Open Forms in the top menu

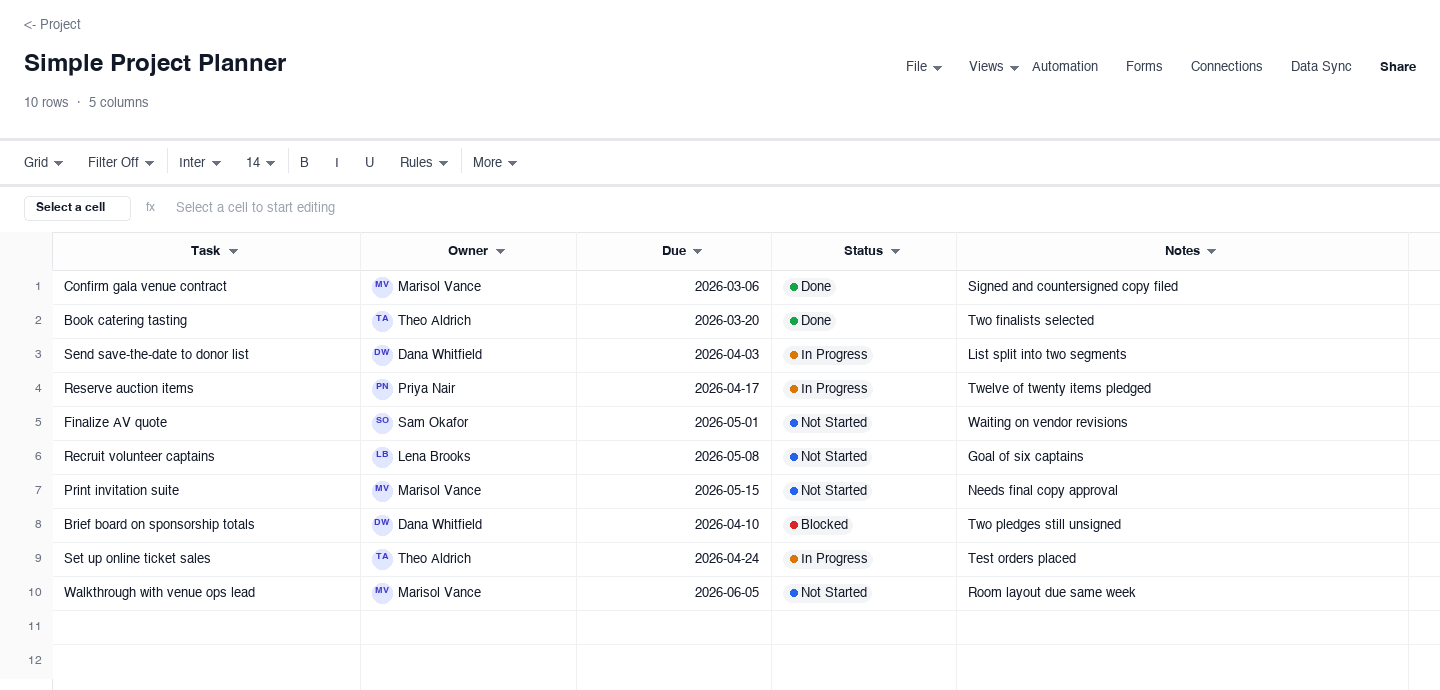pyautogui.click(x=1144, y=67)
